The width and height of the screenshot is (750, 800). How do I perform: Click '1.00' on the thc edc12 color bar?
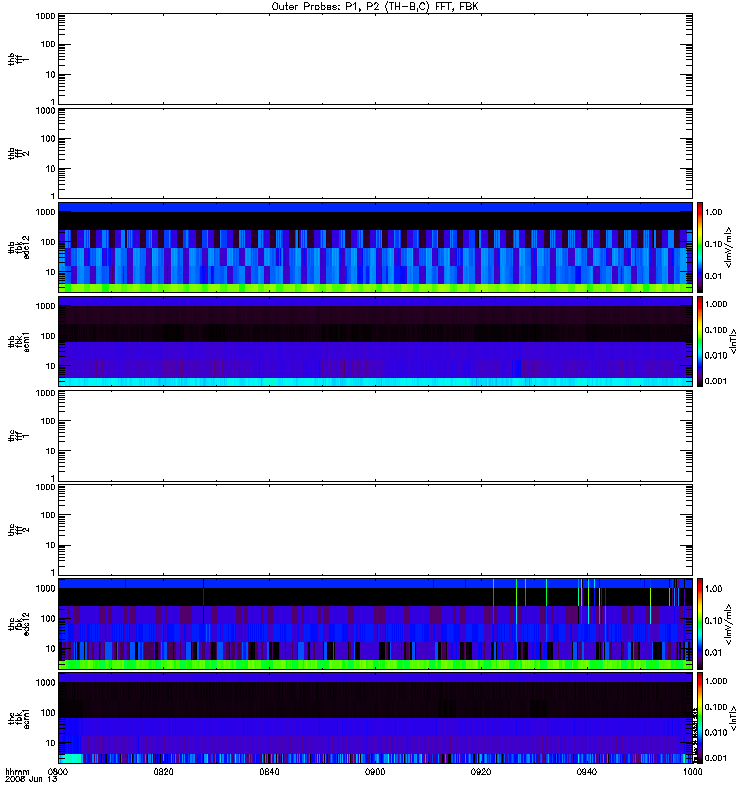(713, 589)
